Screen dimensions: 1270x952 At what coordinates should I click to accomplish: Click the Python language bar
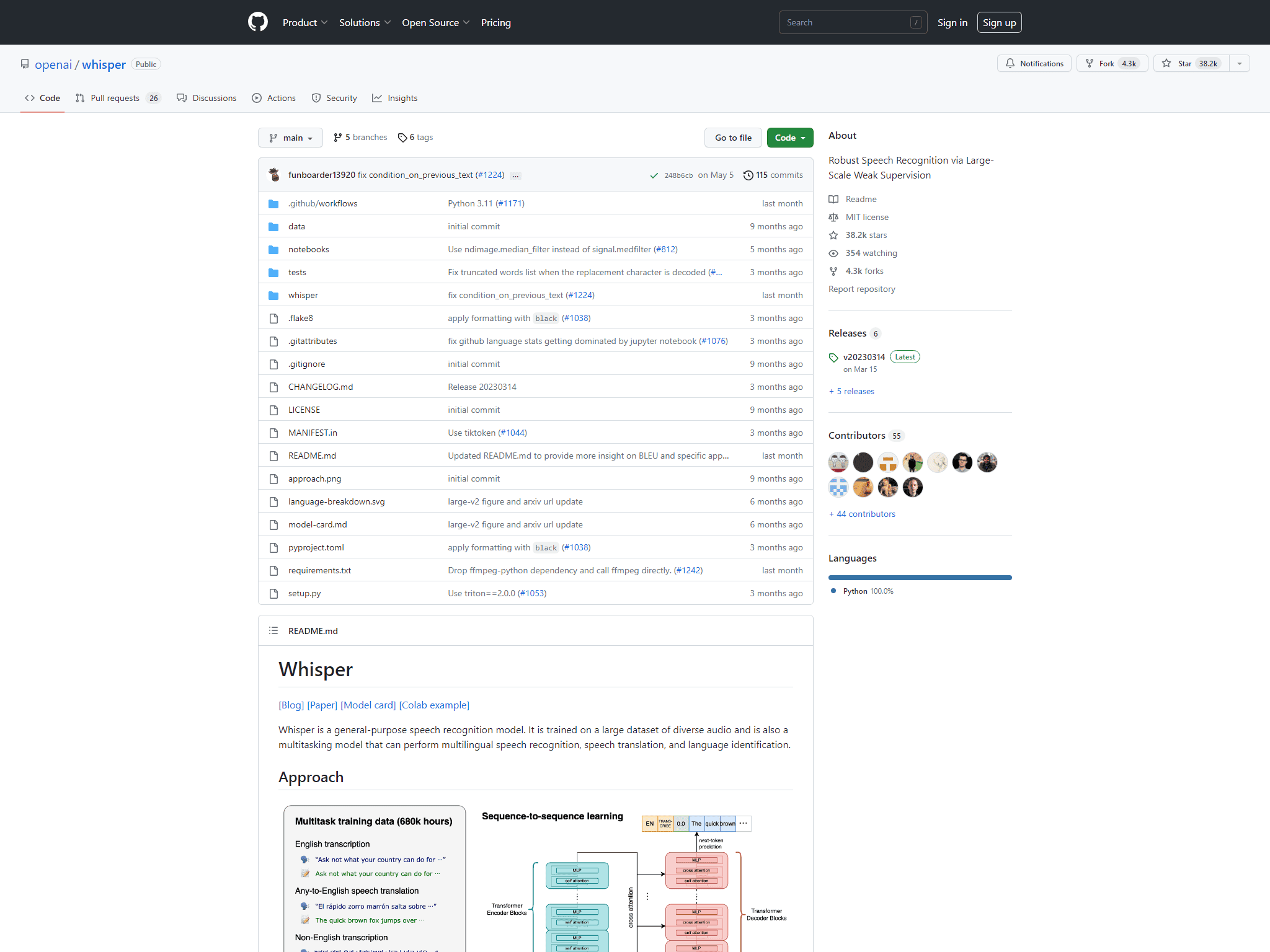[920, 578]
